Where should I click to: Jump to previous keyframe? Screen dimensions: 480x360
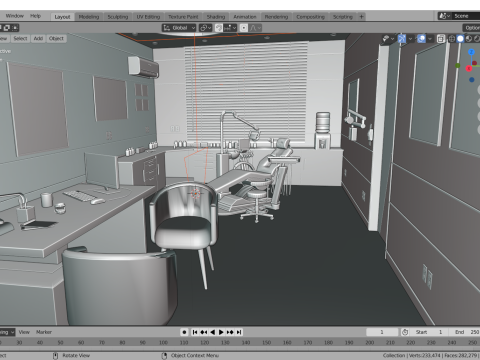click(204, 332)
